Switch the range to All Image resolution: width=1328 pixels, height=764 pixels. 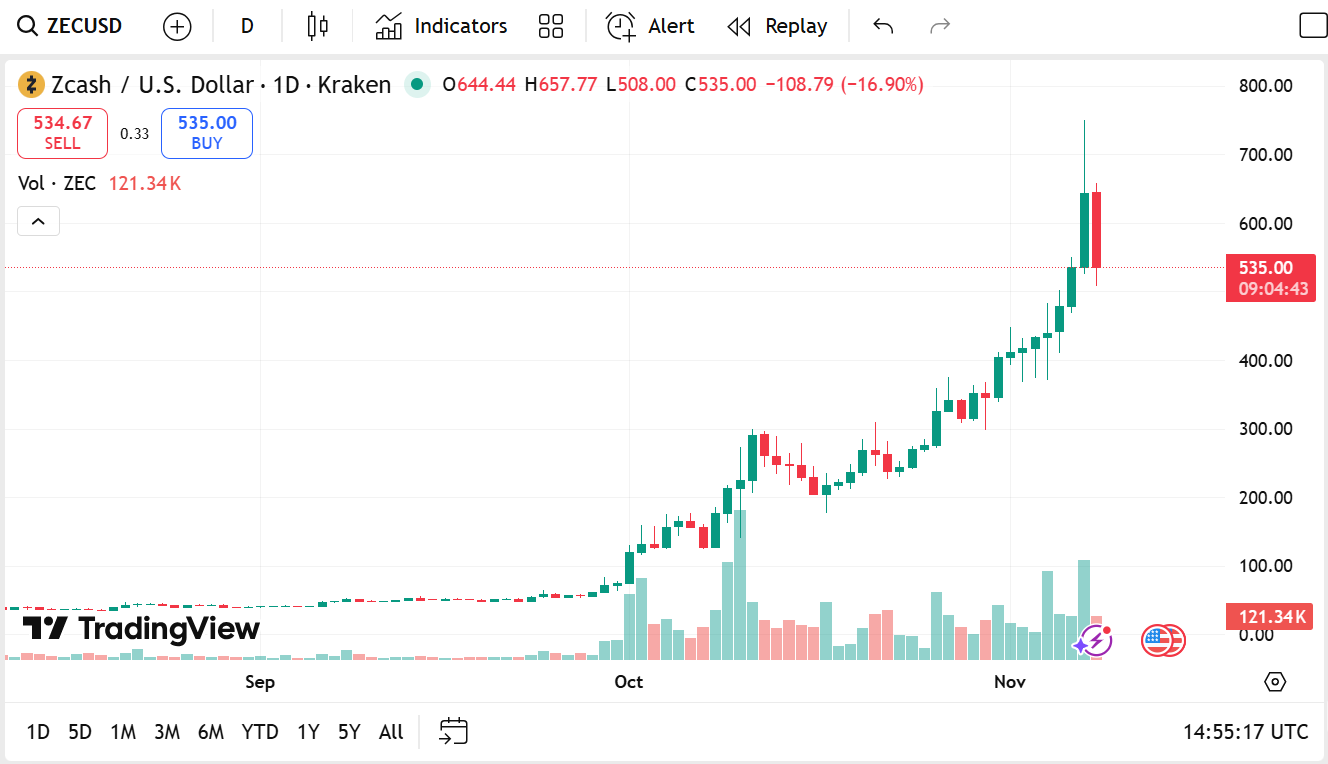coord(391,732)
